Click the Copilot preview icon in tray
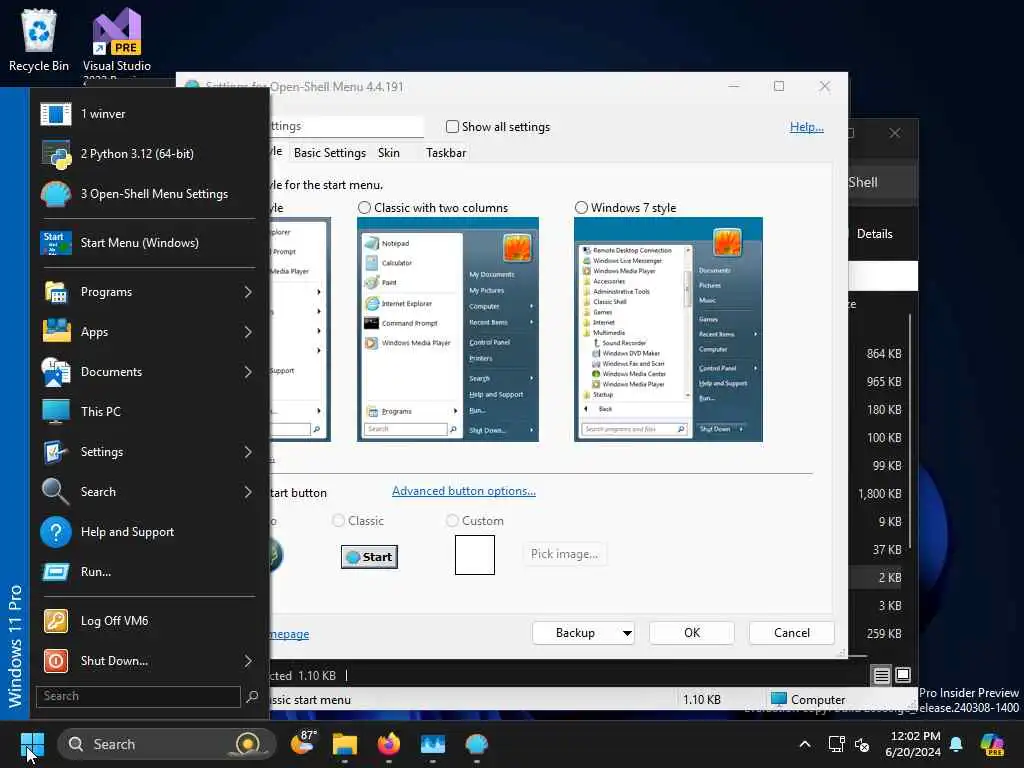This screenshot has width=1024, height=768. tap(992, 744)
